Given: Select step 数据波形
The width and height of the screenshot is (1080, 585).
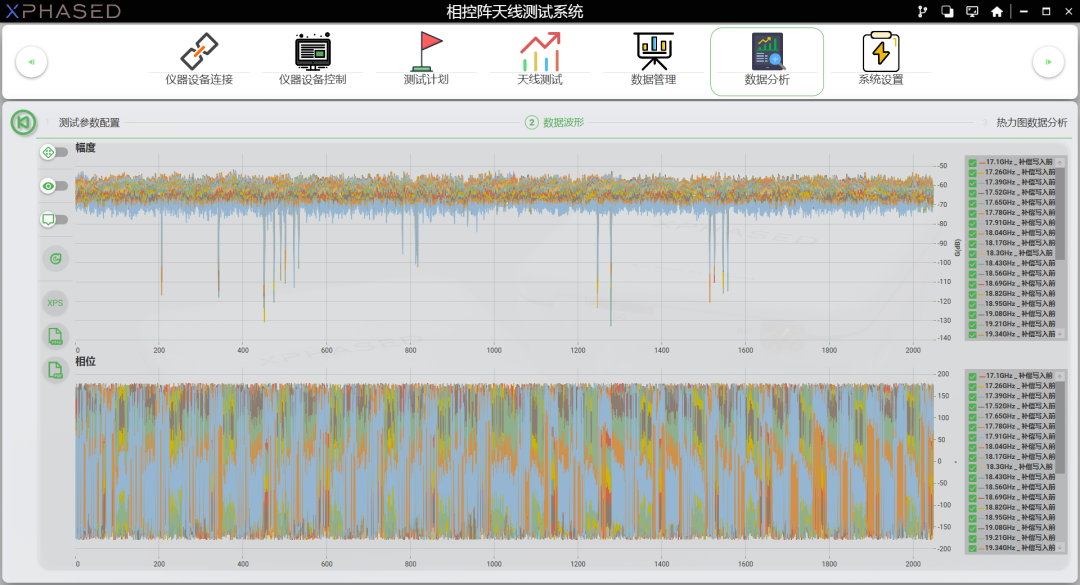Looking at the screenshot, I should tap(555, 123).
